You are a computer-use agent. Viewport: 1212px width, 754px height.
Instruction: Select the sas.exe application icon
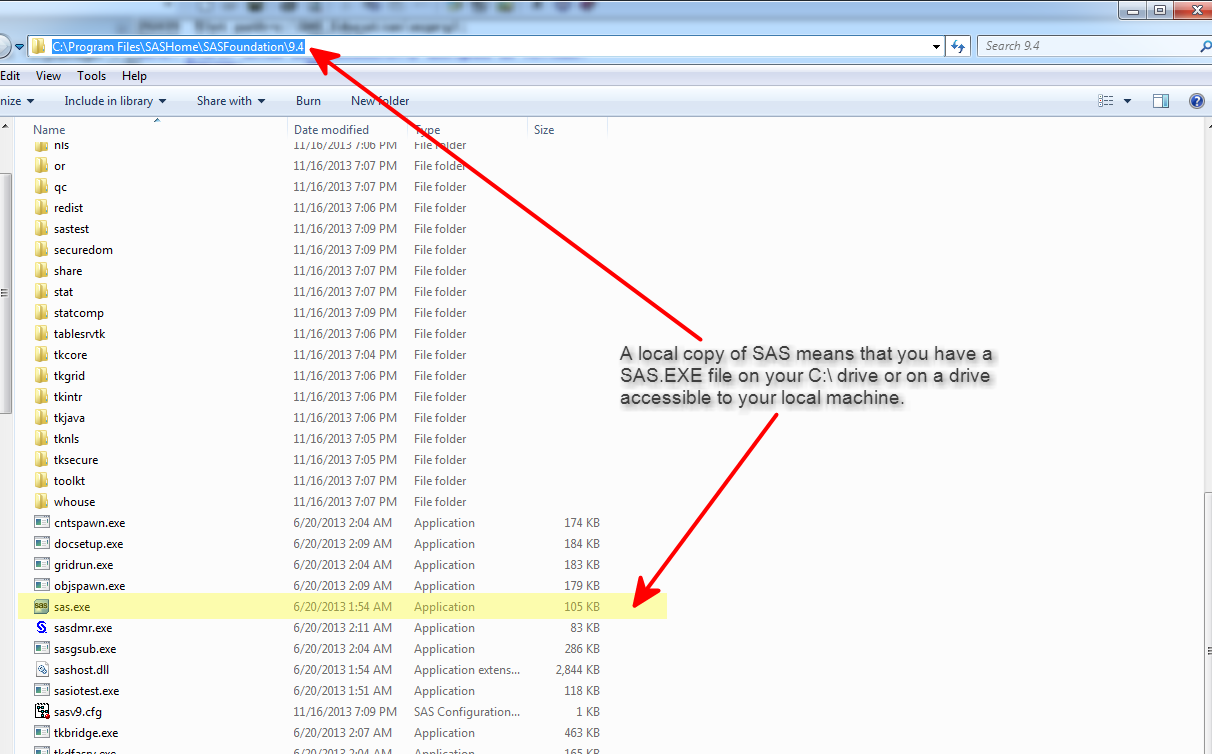pyautogui.click(x=41, y=606)
